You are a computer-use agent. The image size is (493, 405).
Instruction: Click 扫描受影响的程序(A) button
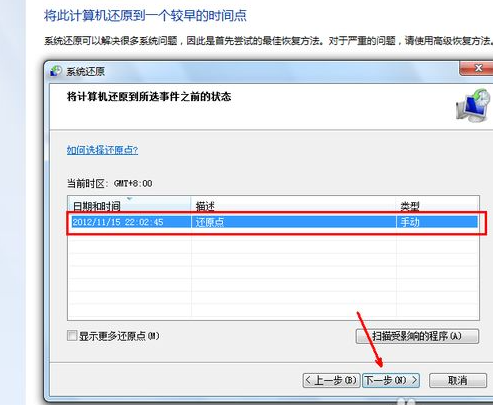(x=417, y=336)
